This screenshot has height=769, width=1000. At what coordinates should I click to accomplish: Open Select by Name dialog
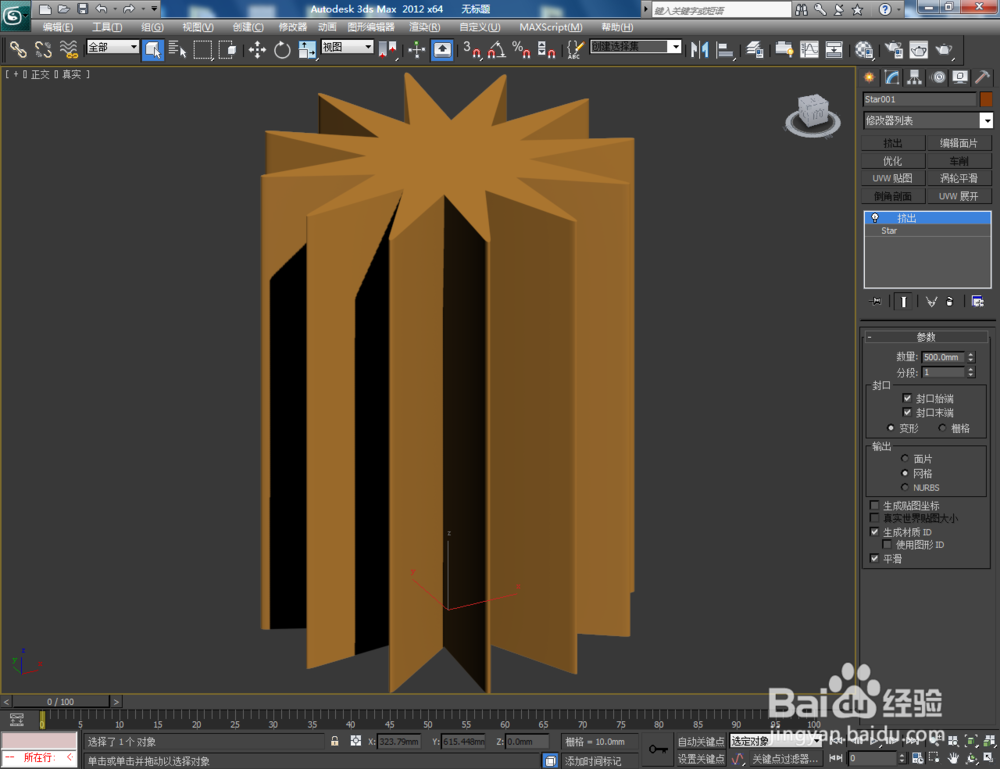point(177,50)
